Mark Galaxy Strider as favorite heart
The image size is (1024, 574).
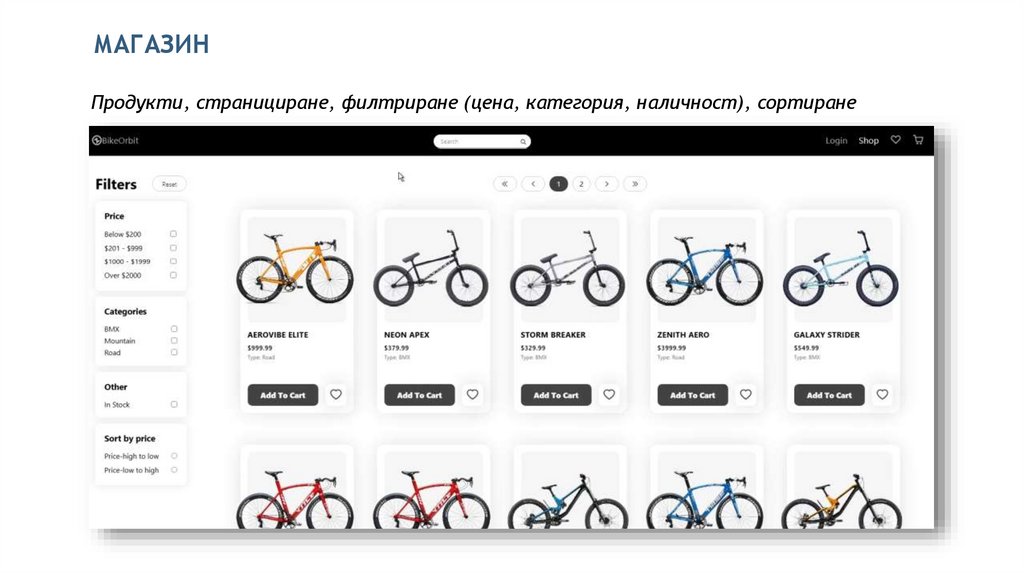882,394
